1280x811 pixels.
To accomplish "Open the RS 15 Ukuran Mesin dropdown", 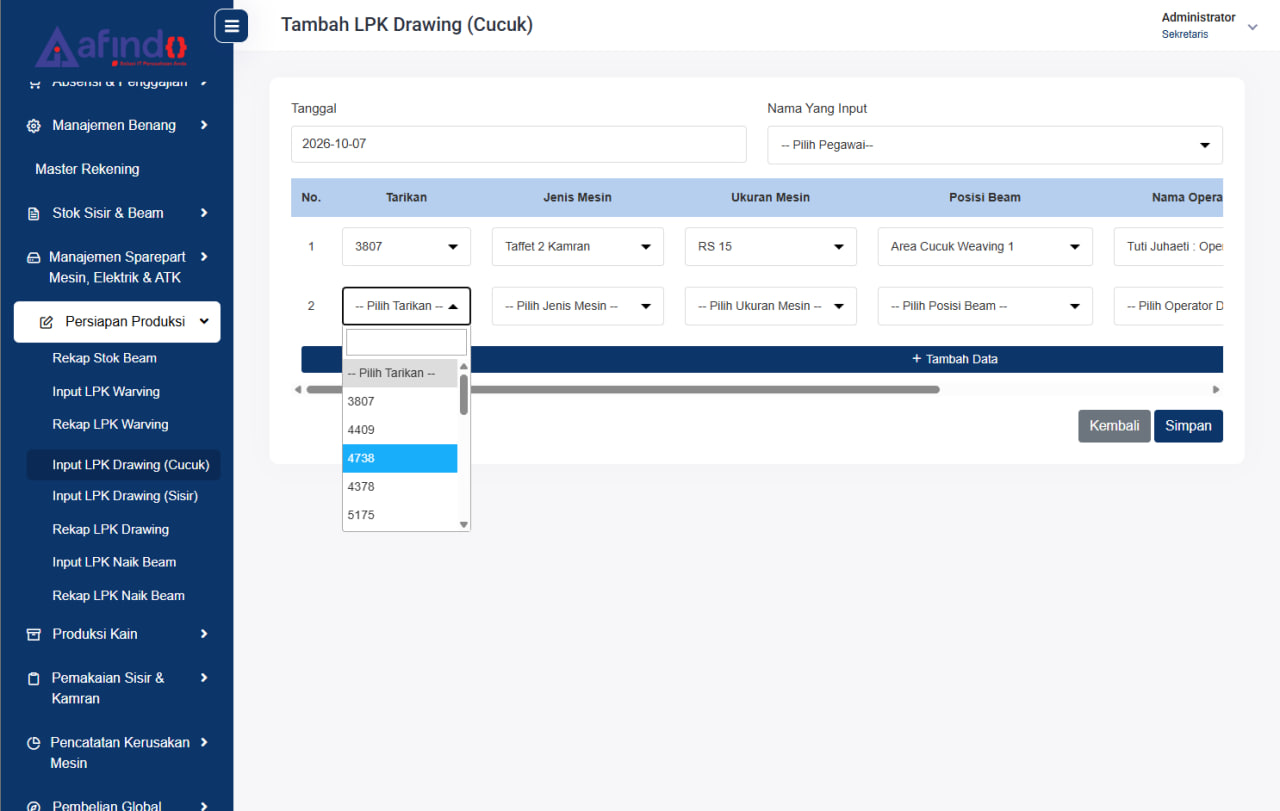I will click(x=771, y=246).
